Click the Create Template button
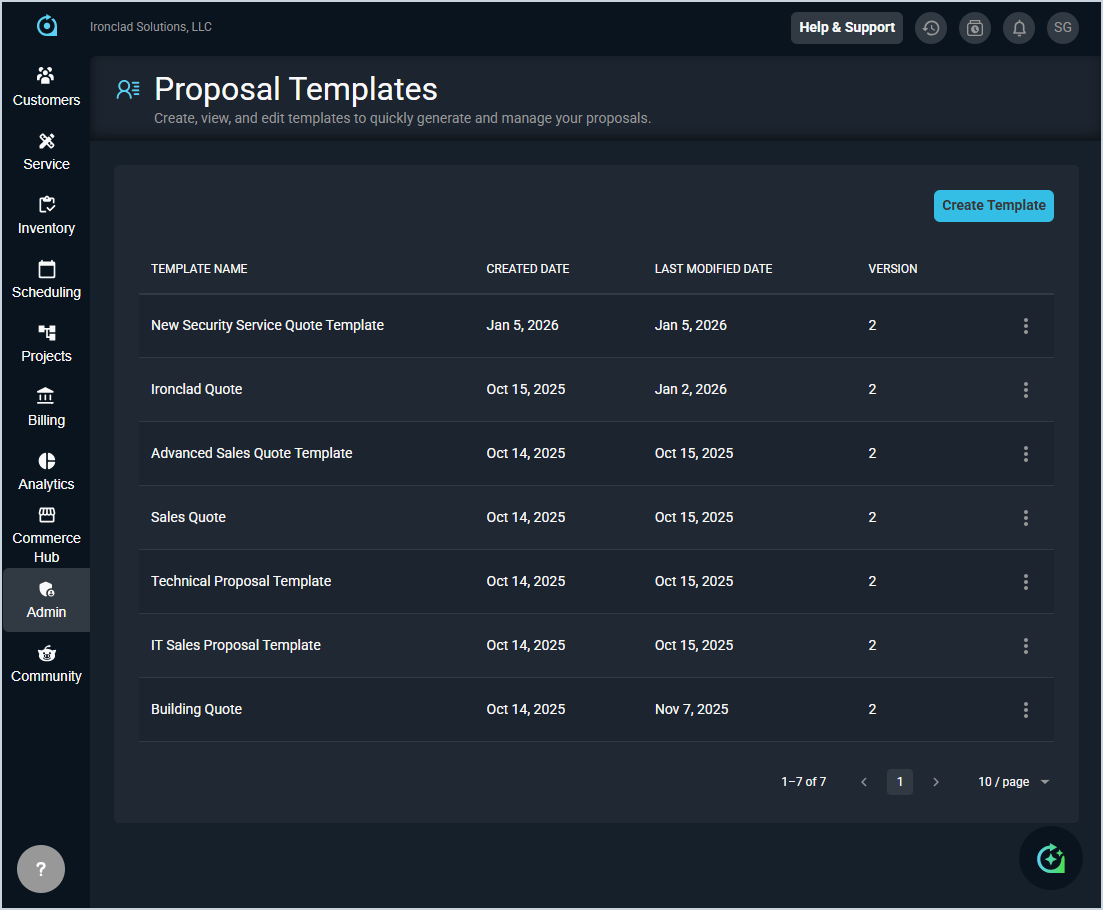The image size is (1103, 910). [993, 206]
